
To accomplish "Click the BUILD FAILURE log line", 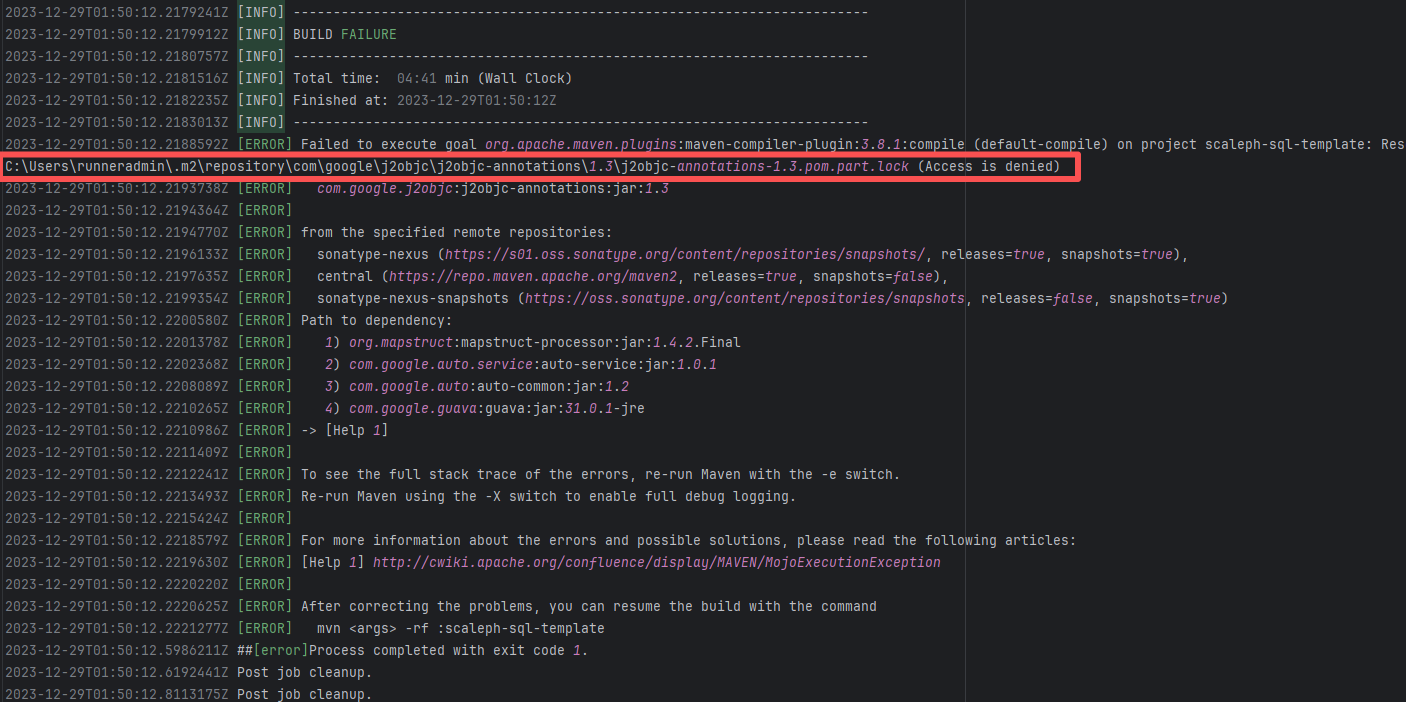I will (344, 34).
